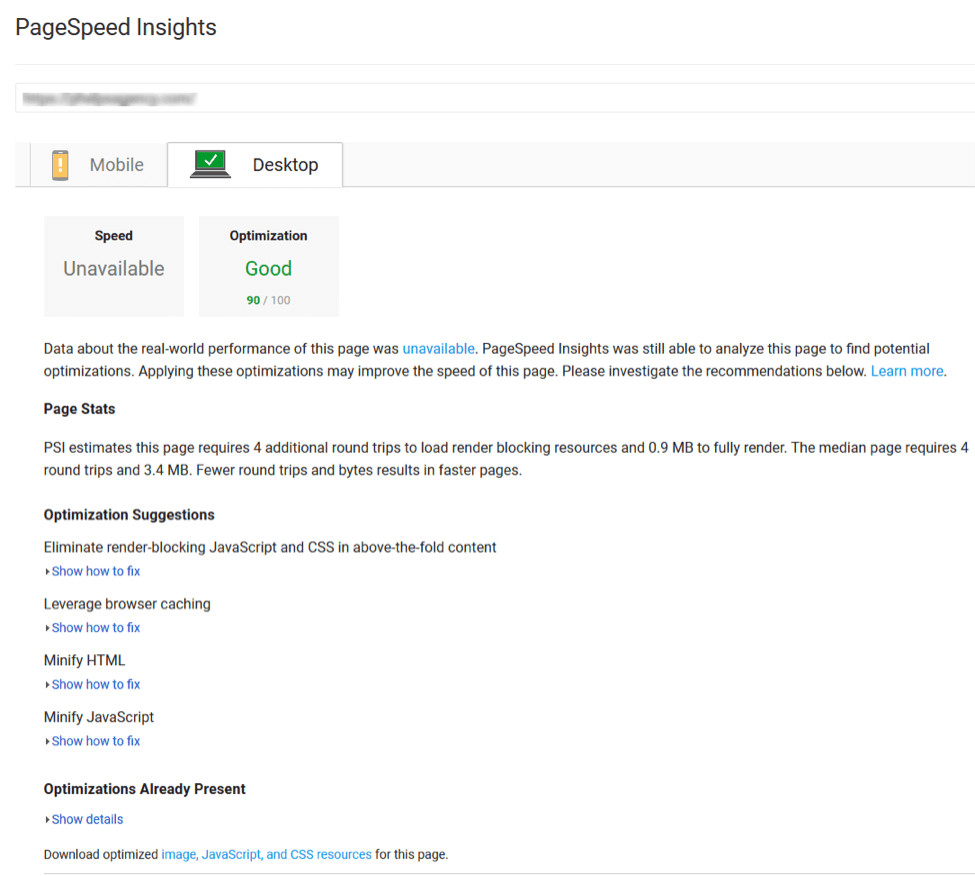Click the orange mobile phone warning icon
Image resolution: width=975 pixels, height=876 pixels.
click(60, 165)
